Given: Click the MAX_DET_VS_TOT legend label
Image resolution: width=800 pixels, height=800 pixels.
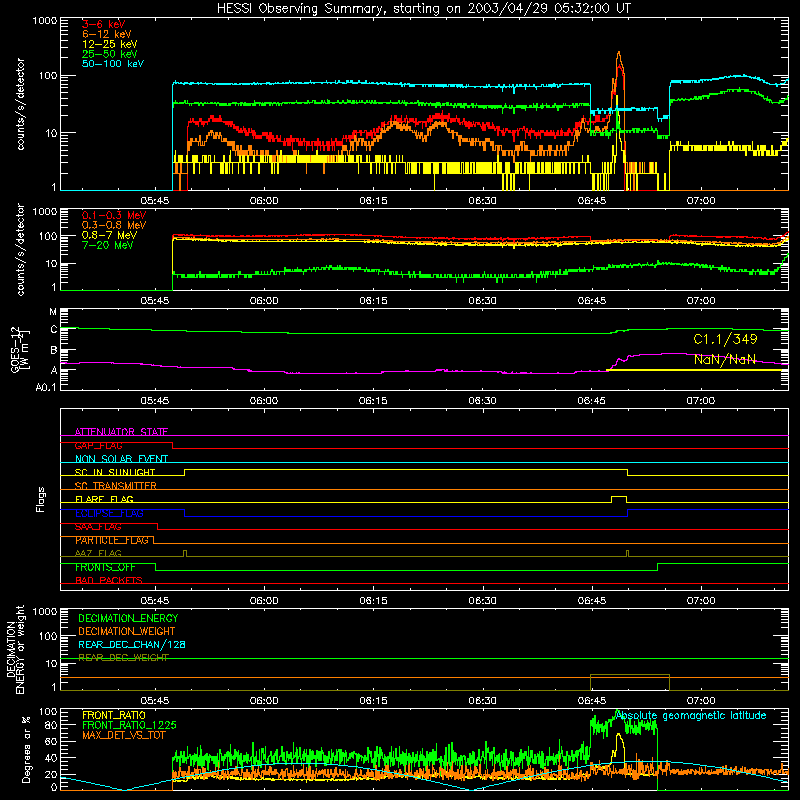Looking at the screenshot, I should (123, 735).
